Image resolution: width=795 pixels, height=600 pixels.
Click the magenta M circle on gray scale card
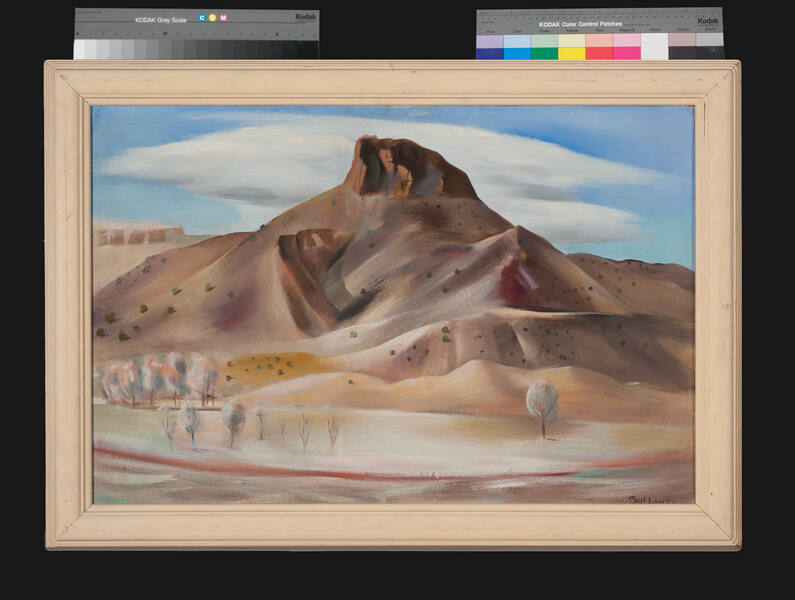pos(223,18)
